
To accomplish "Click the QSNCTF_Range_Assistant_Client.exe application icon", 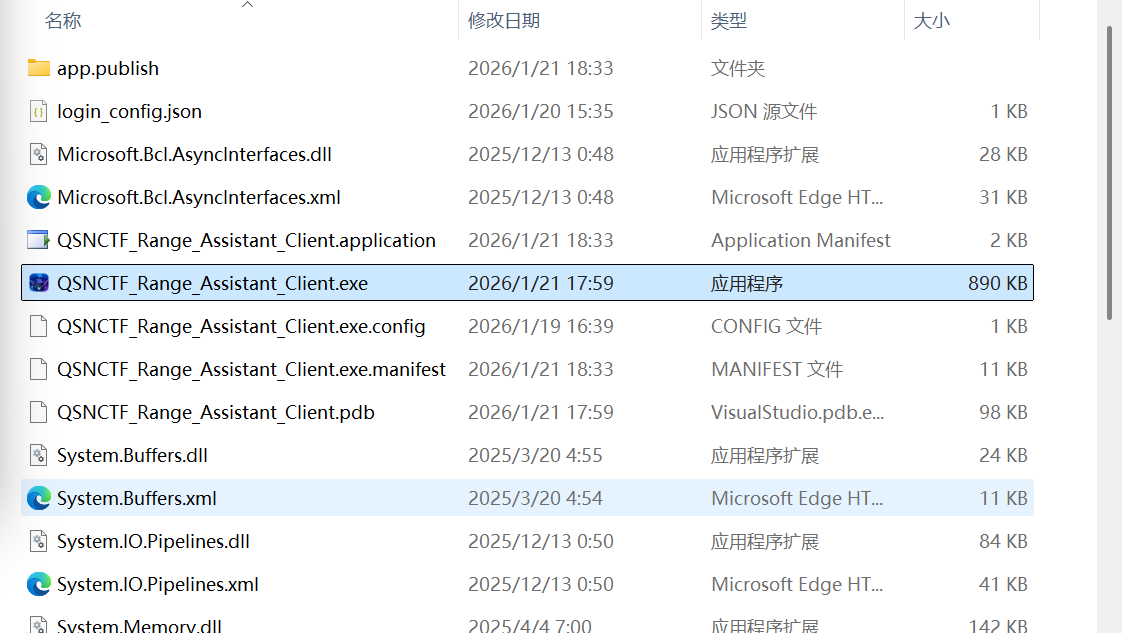I will [x=39, y=283].
